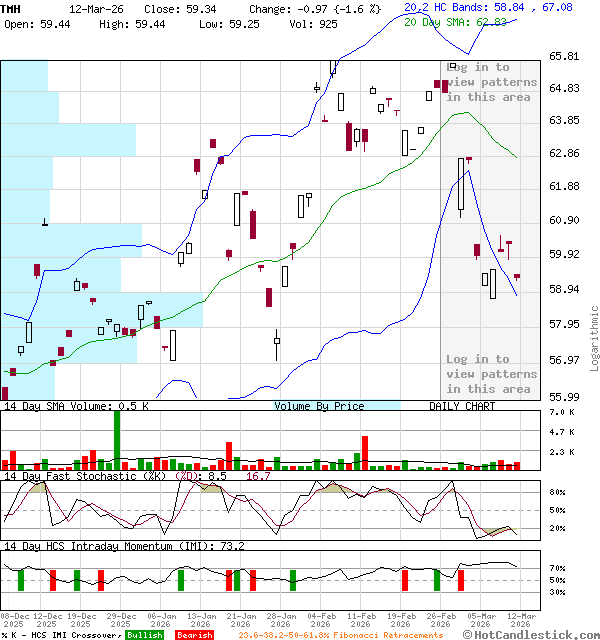Click the tall red volume bar in February
This screenshot has width=600, height=640.
365,452
